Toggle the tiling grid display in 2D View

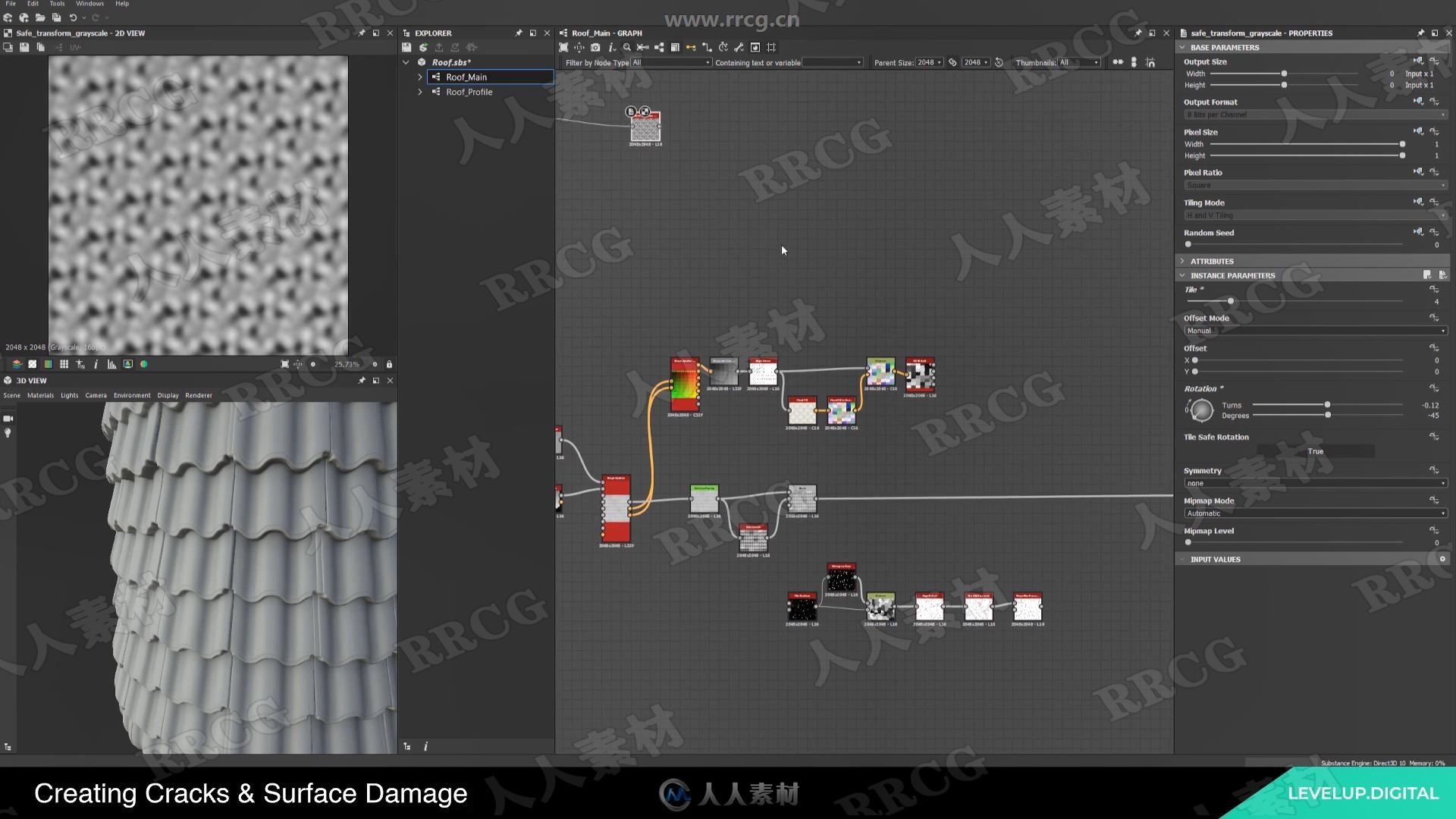pyautogui.click(x=64, y=364)
